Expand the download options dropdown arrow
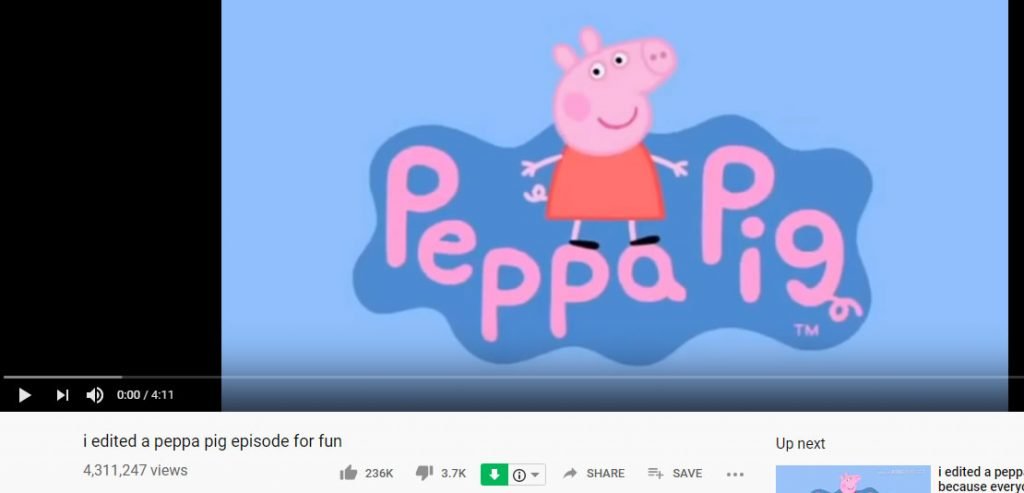Screen dimensions: 1024x493 536,475
